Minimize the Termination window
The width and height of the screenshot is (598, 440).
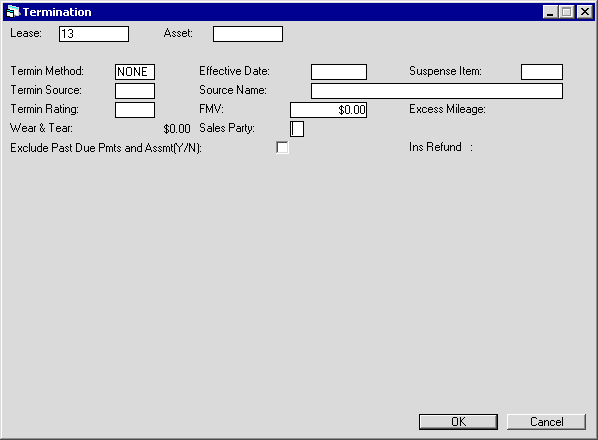click(x=550, y=12)
